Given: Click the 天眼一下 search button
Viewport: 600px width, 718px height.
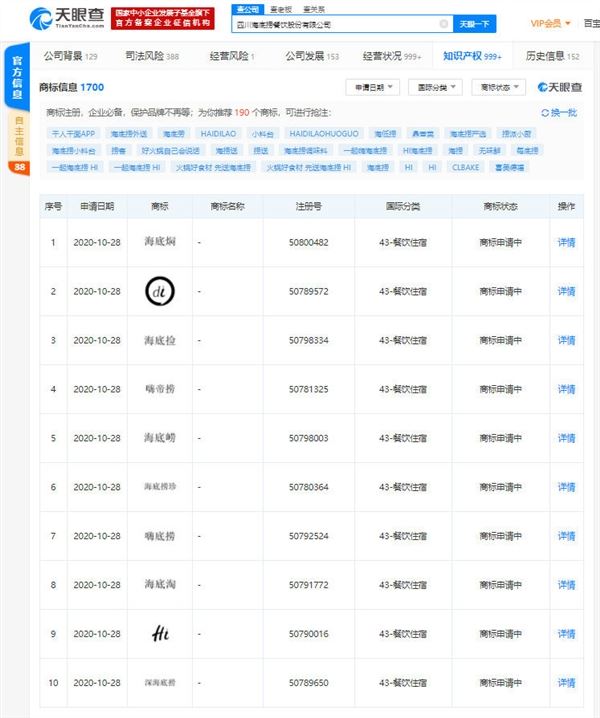Looking at the screenshot, I should [x=474, y=24].
